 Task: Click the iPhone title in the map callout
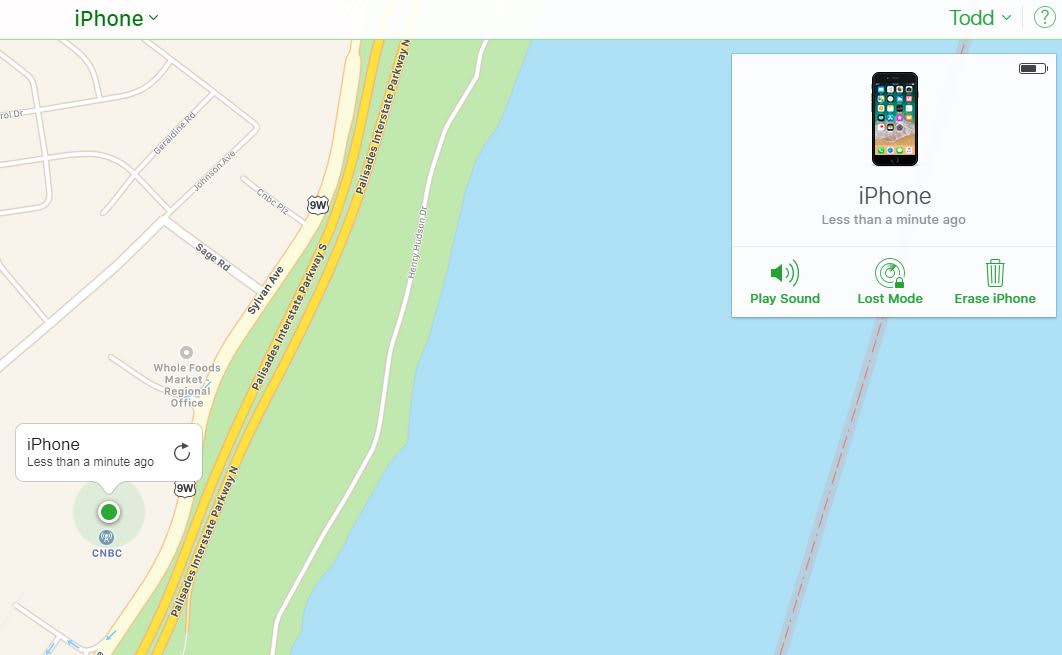point(54,444)
